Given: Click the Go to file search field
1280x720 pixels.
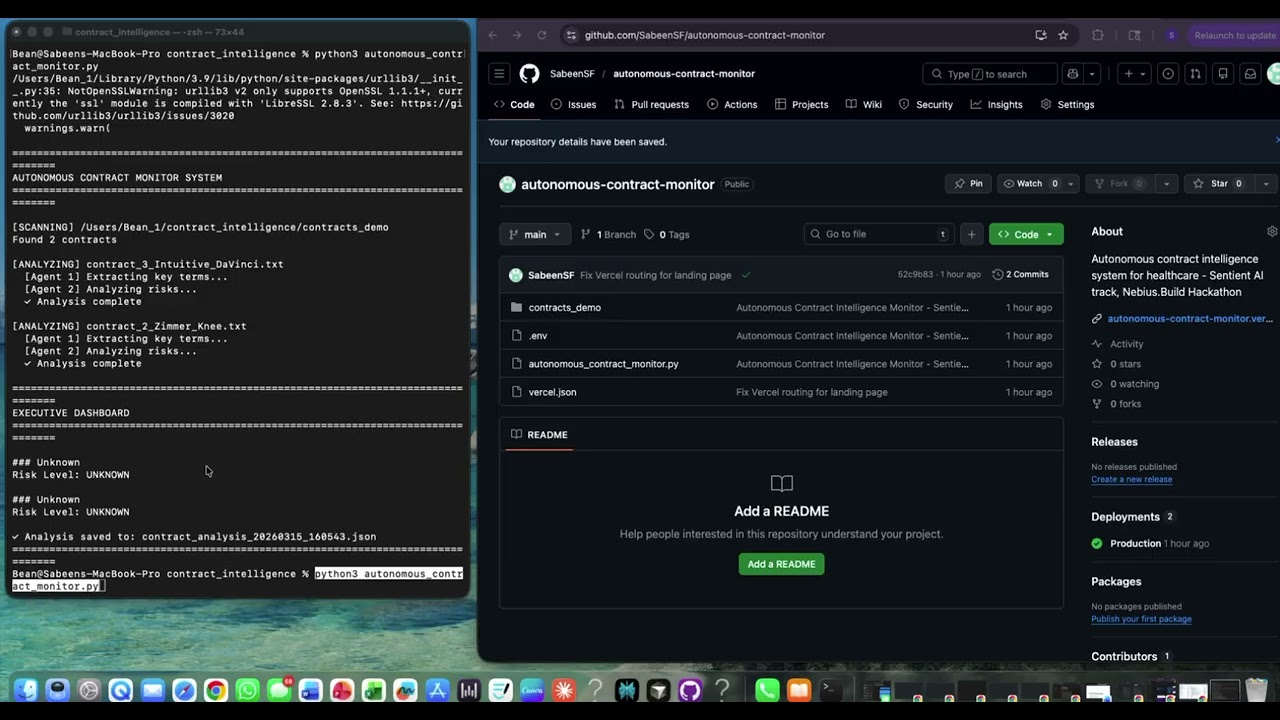Looking at the screenshot, I should tap(879, 234).
